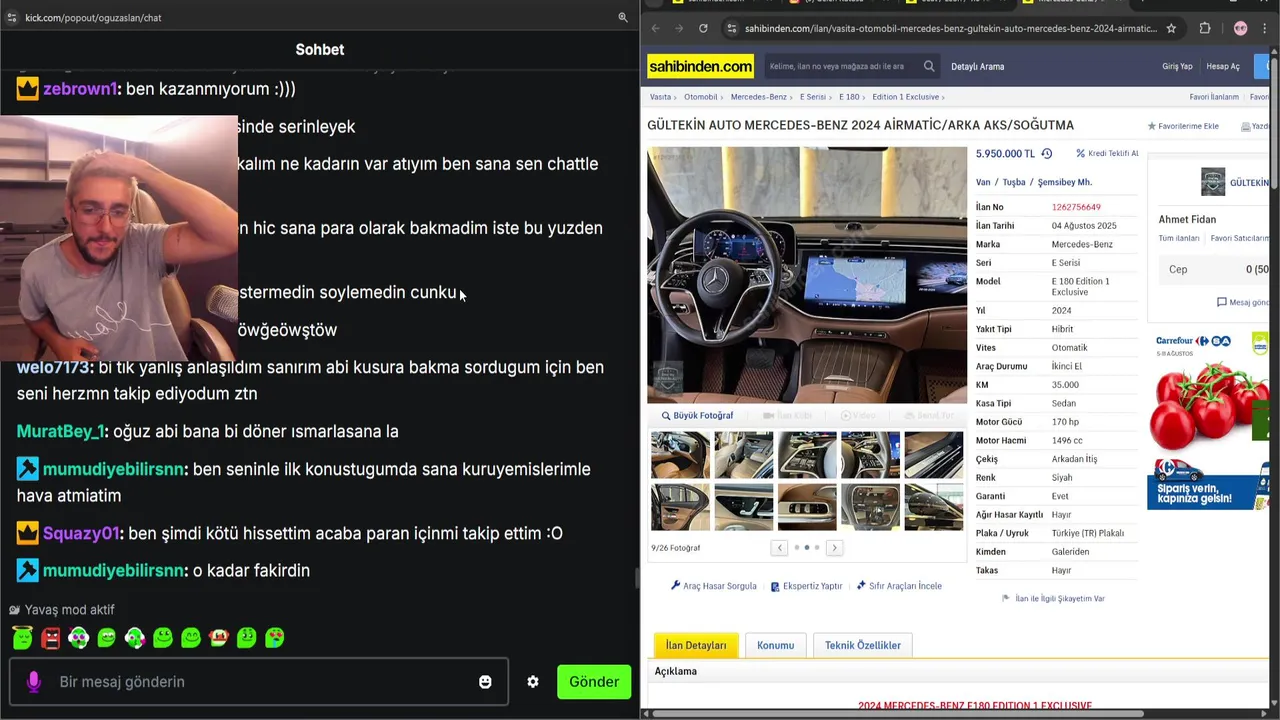The width and height of the screenshot is (1280, 720).
Task: Click the sahibinden.com logo
Action: [x=700, y=67]
